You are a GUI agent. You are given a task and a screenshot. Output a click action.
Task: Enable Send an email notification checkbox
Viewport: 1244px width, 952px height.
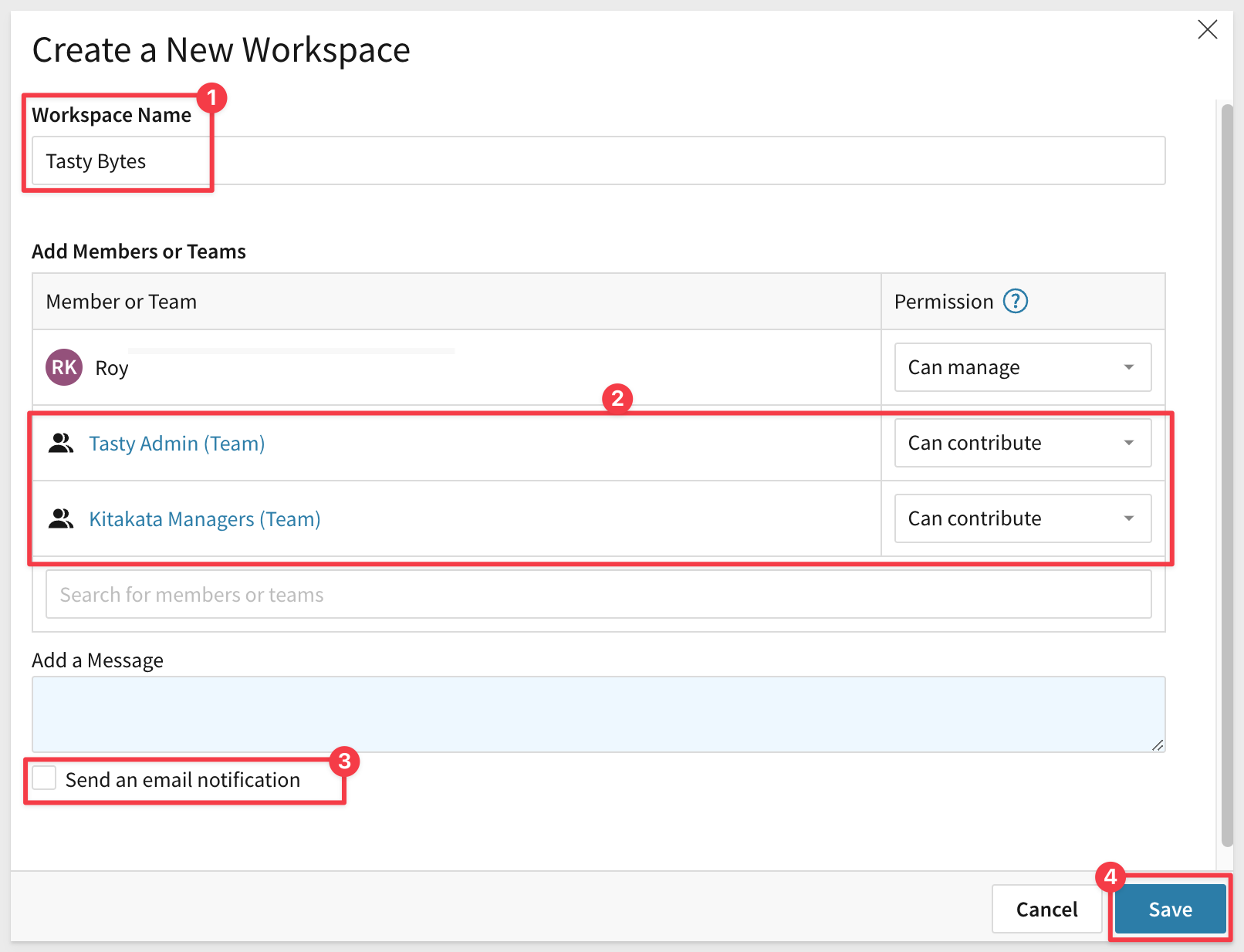[x=44, y=778]
